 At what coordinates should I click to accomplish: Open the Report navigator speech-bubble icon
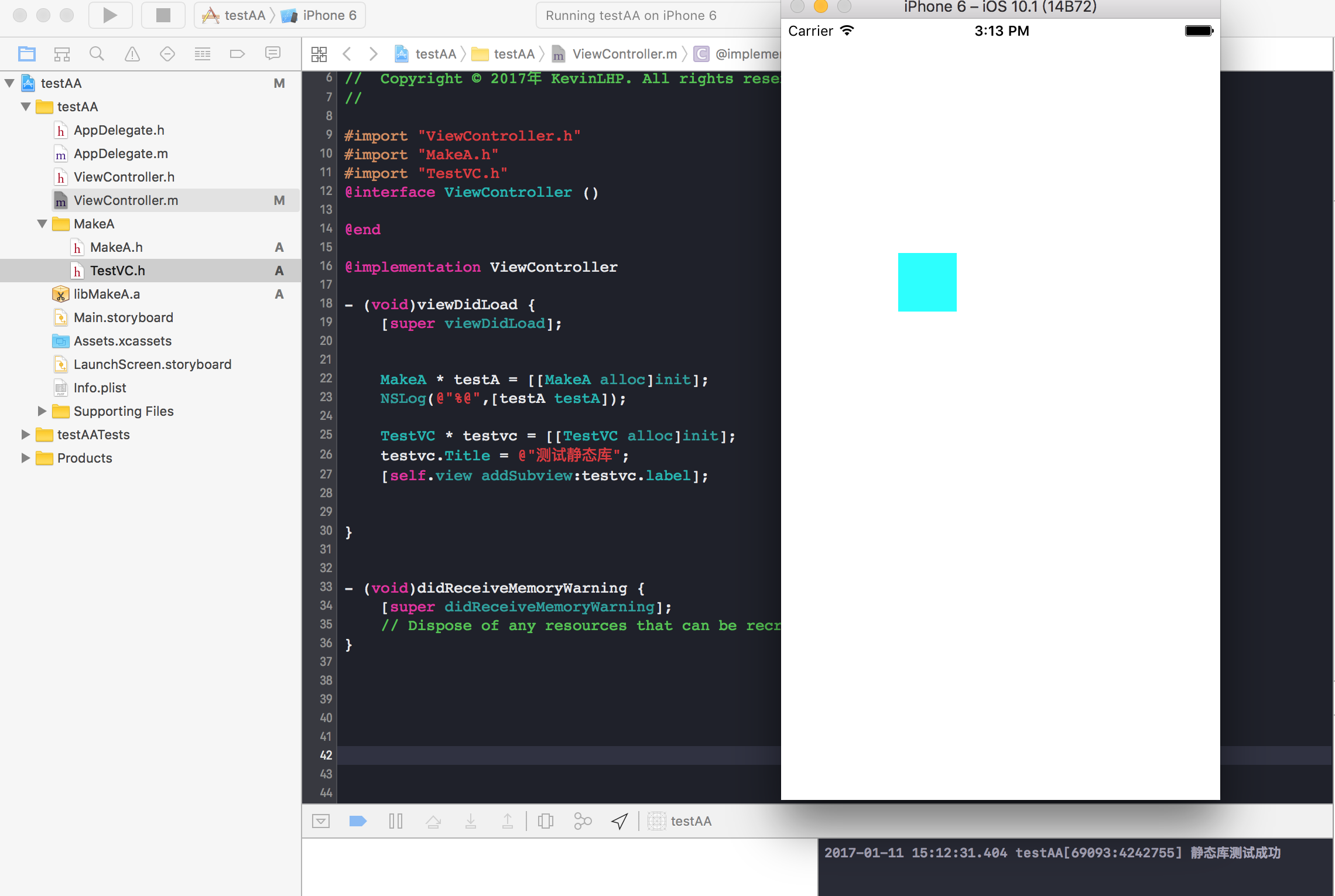point(273,54)
